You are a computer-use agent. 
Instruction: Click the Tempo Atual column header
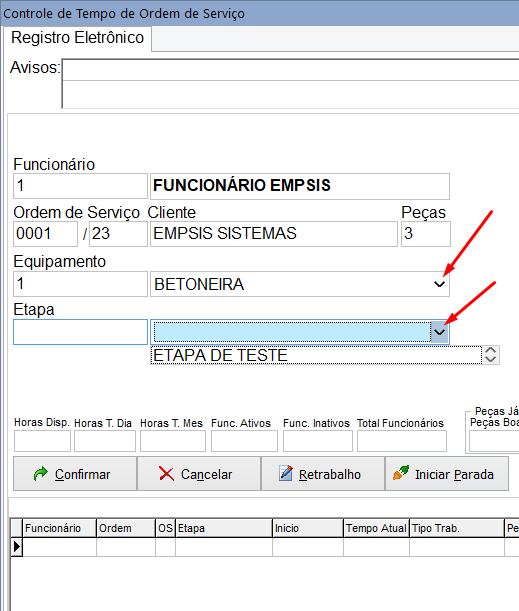point(376,528)
